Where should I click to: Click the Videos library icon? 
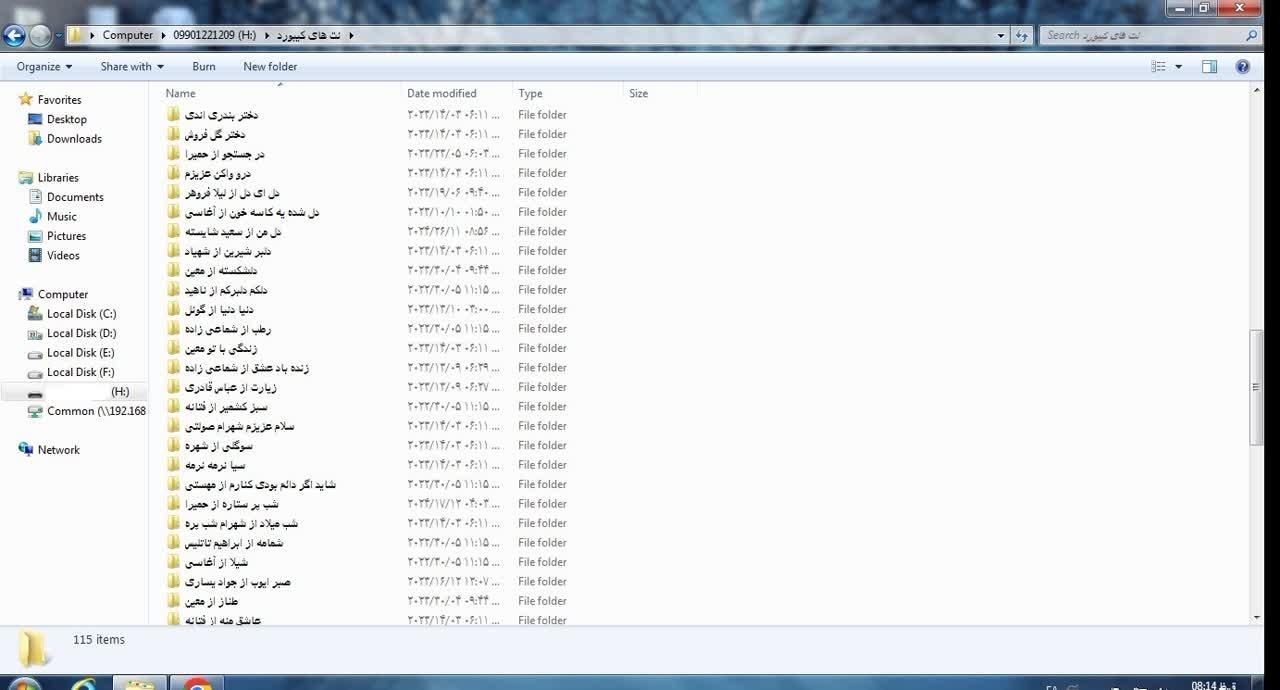pyautogui.click(x=35, y=255)
